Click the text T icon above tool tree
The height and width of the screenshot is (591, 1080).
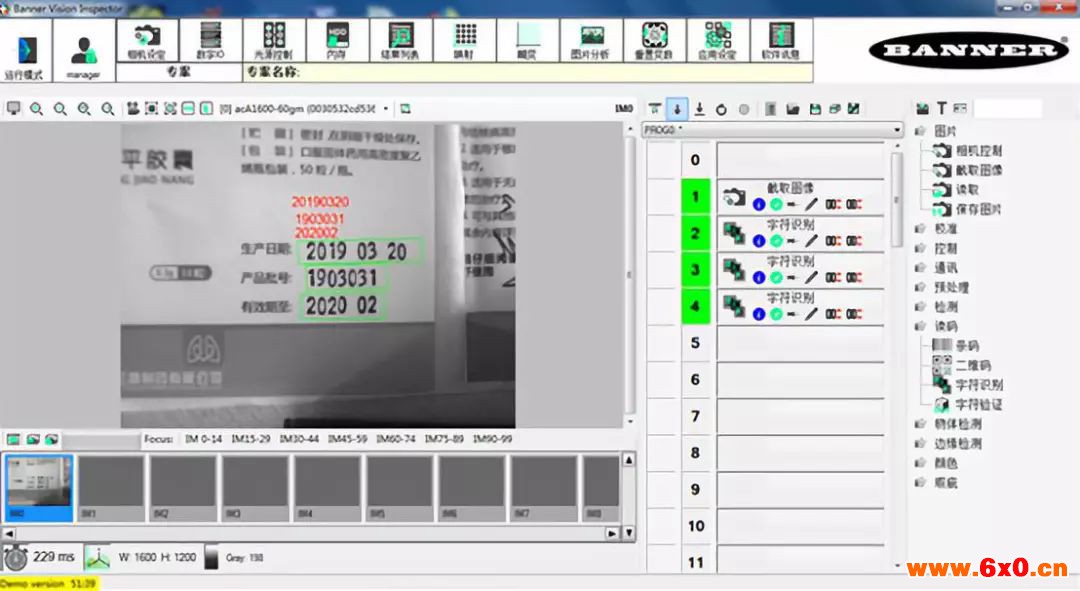(x=942, y=108)
